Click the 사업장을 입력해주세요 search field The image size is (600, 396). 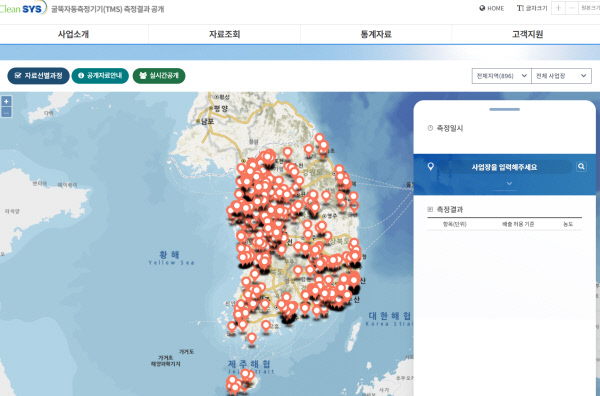[x=504, y=167]
